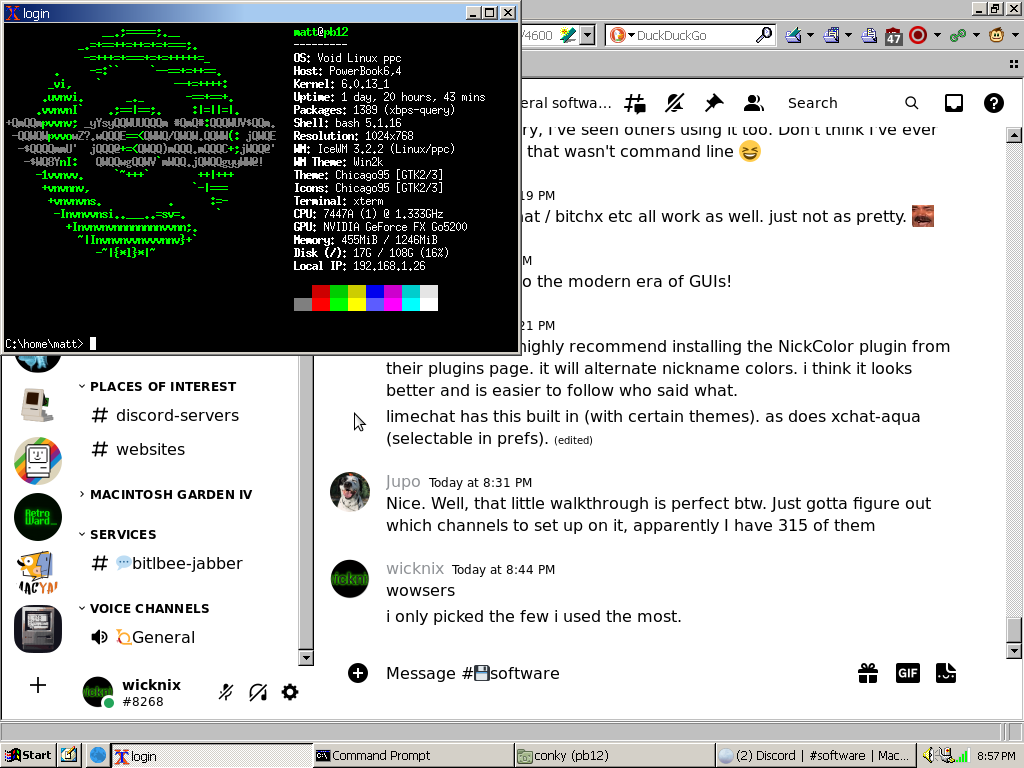Click the calendar icon showing 47
The width and height of the screenshot is (1024, 768).
[893, 36]
